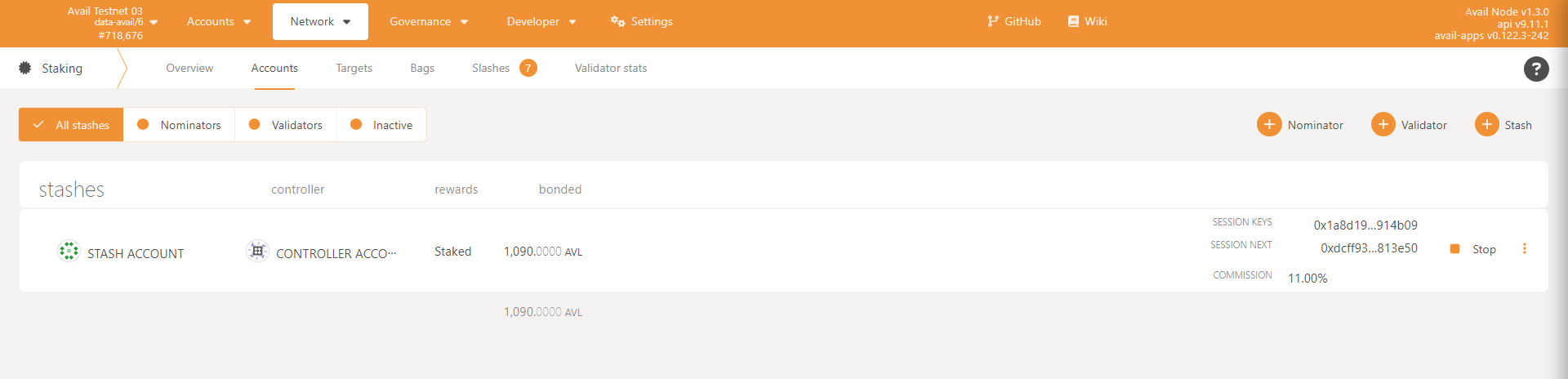
Task: Open the Avail Testnet network selector
Action: pos(112,23)
